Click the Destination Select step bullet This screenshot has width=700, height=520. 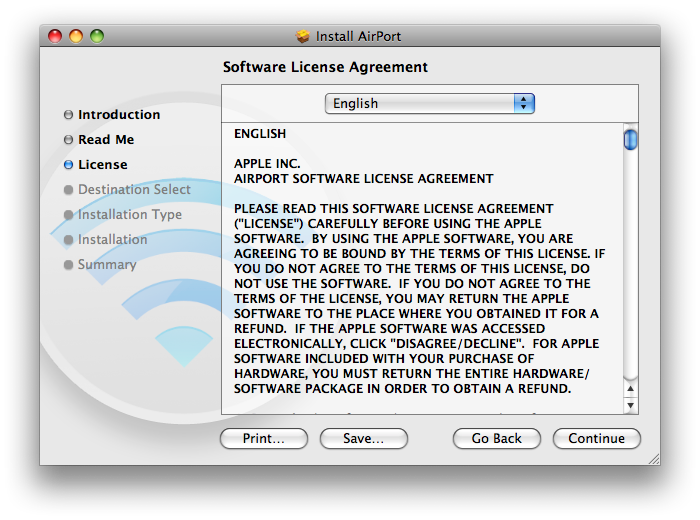[68, 190]
